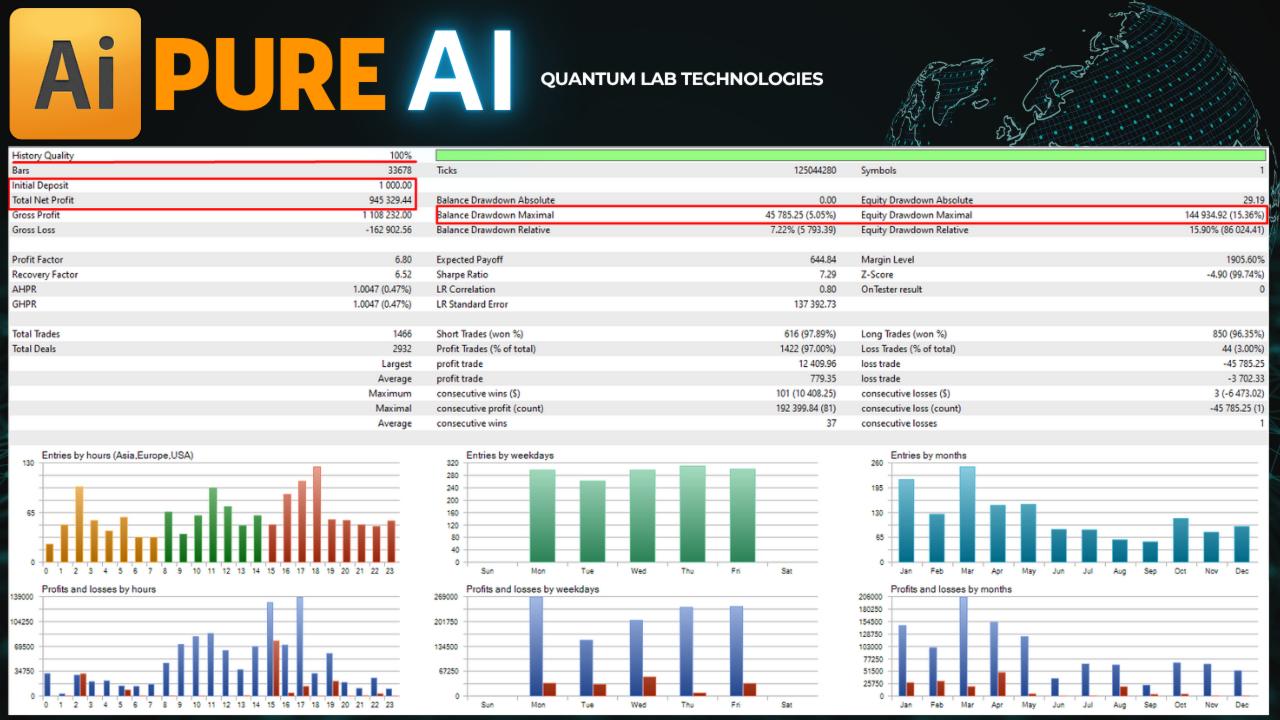The image size is (1280, 720).
Task: Click maximum consecutive wins value 101 (10 408.25)
Action: tap(808, 394)
